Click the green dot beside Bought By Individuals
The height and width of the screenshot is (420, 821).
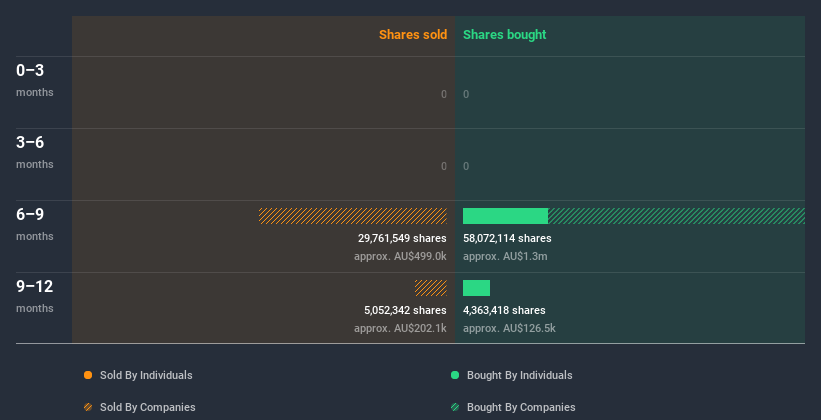455,375
